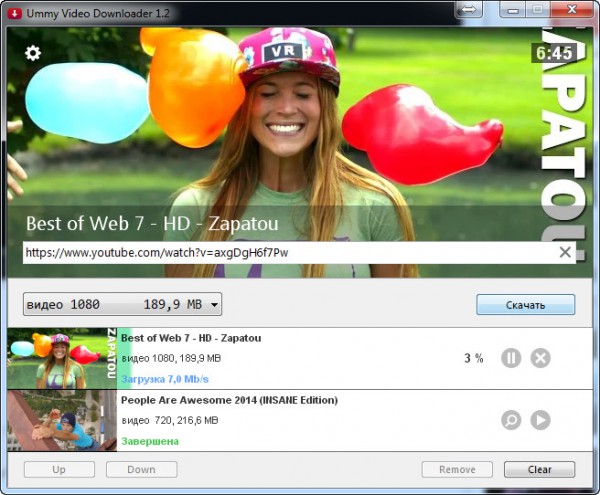
Task: Click the Скачать download button
Action: tap(525, 305)
